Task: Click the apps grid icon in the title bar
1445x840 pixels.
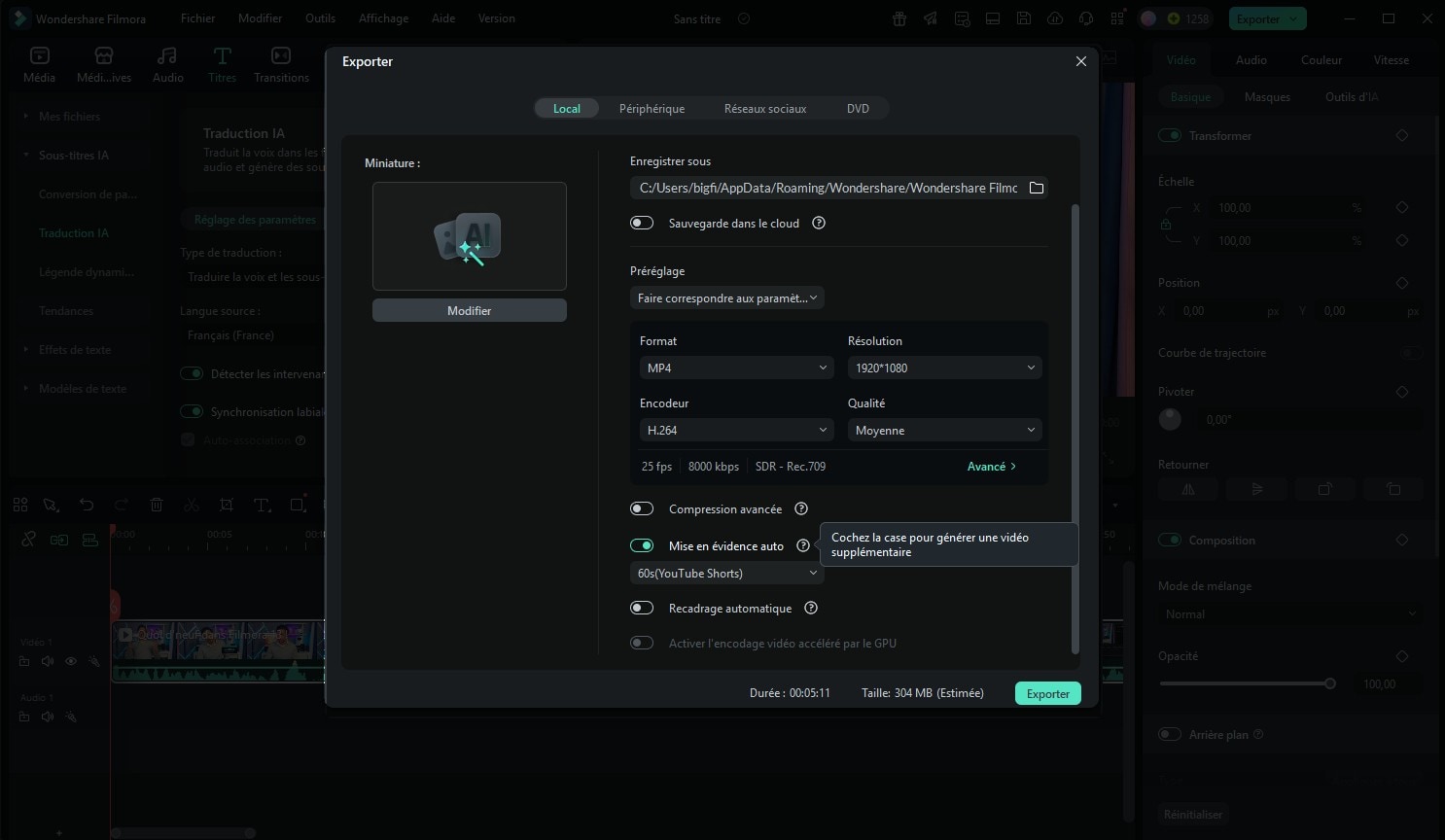Action: click(x=1117, y=18)
